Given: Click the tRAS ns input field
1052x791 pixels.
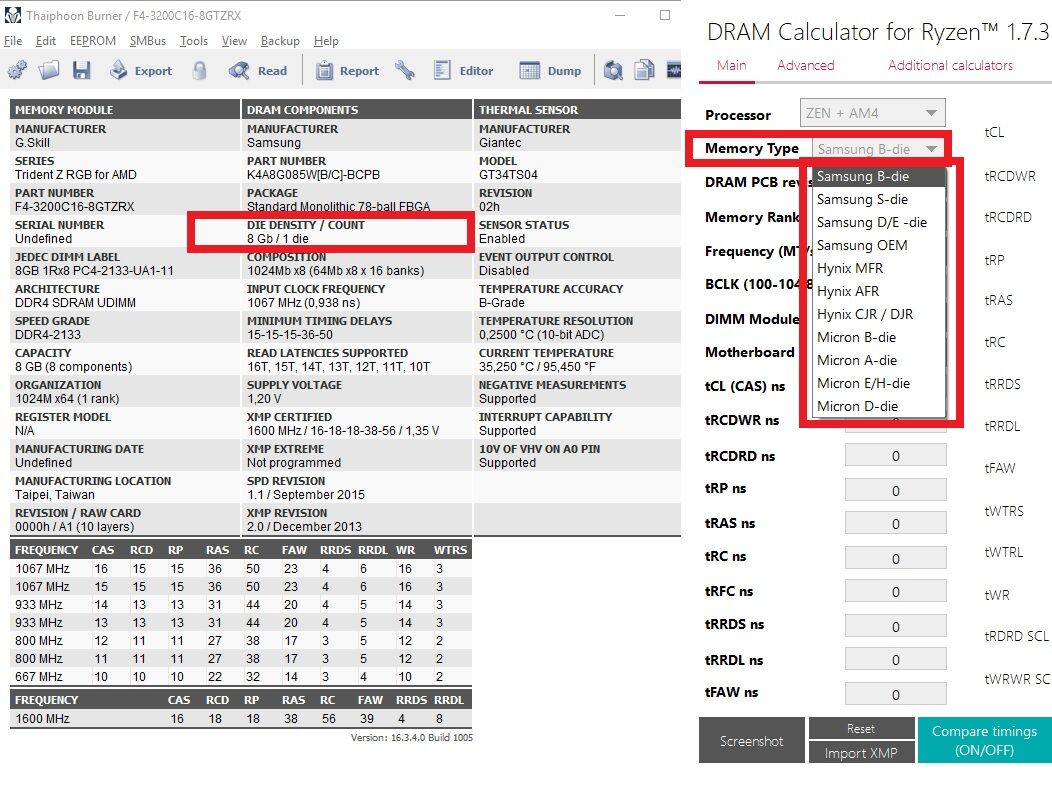Looking at the screenshot, I should [x=896, y=523].
